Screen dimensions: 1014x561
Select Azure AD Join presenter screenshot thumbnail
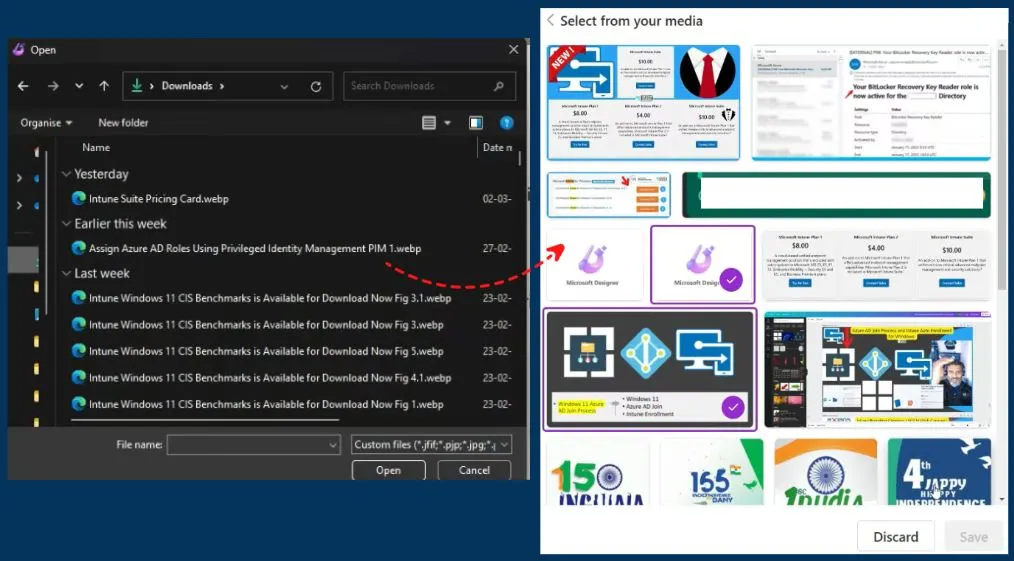tap(877, 370)
